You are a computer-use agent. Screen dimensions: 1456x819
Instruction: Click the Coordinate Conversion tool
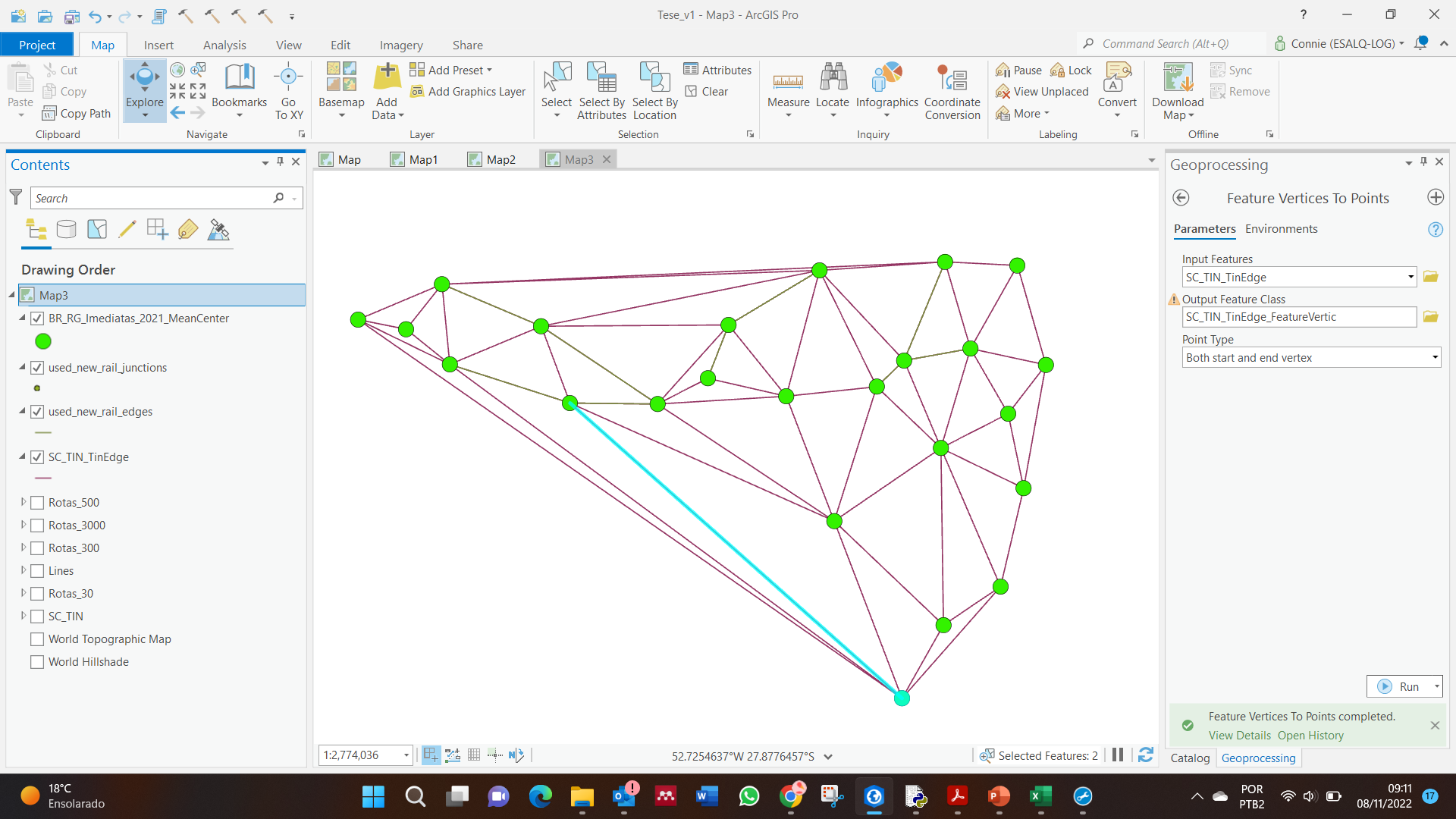(x=952, y=89)
